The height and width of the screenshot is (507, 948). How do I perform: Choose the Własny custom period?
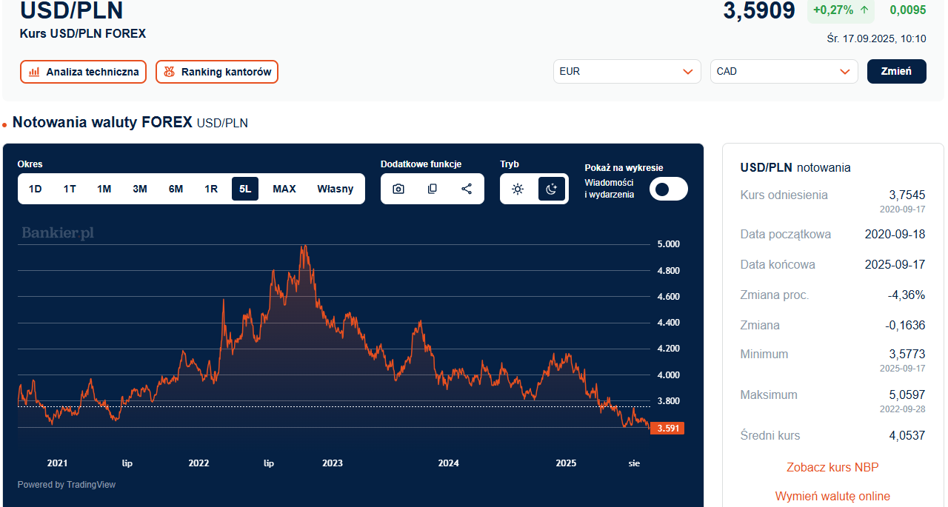pyautogui.click(x=335, y=189)
